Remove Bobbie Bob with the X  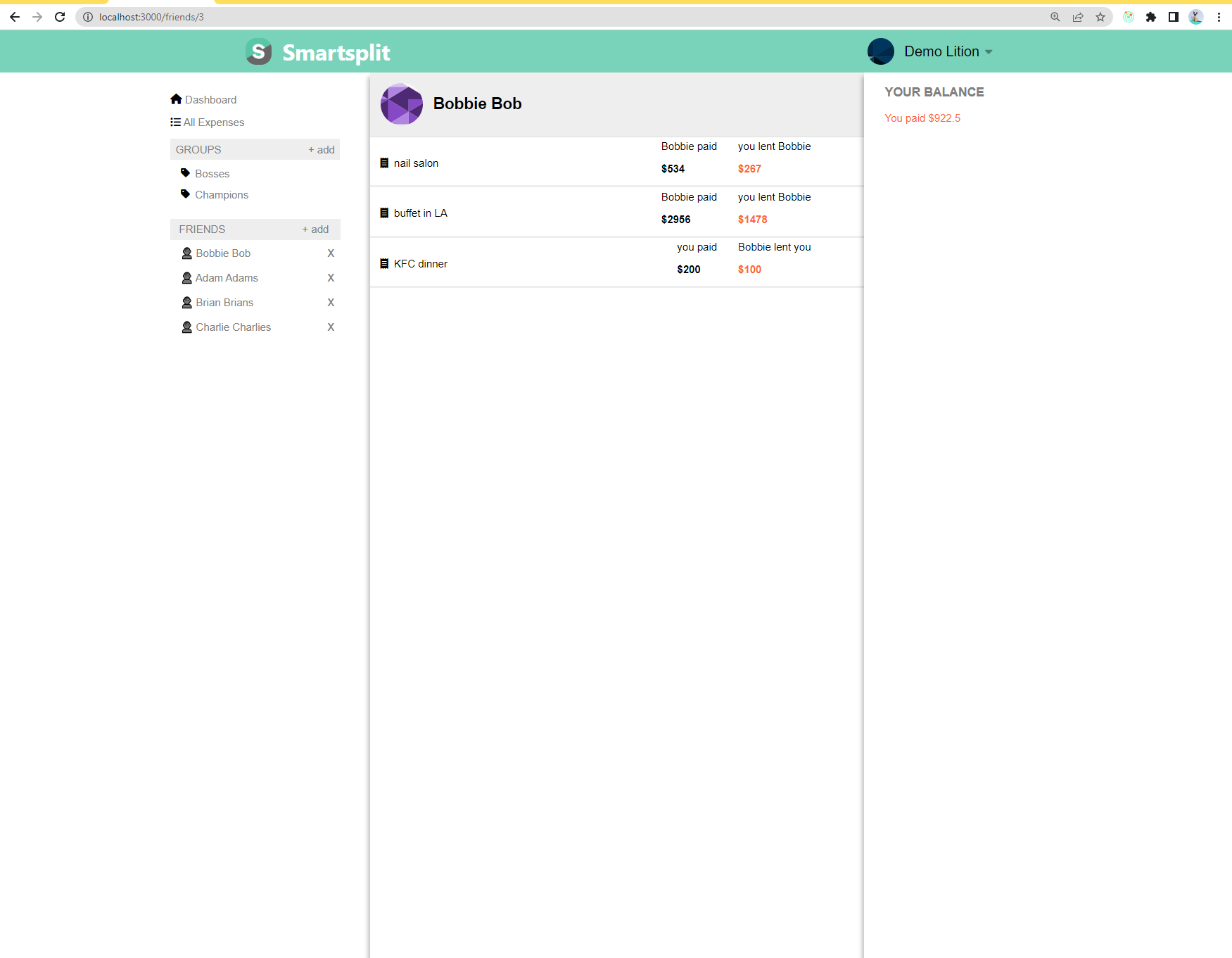click(x=331, y=253)
